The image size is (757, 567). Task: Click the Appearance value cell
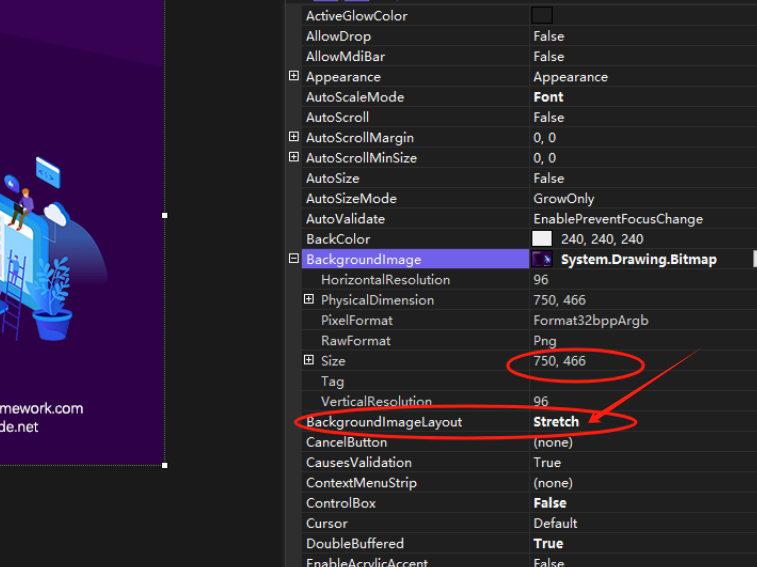point(570,77)
